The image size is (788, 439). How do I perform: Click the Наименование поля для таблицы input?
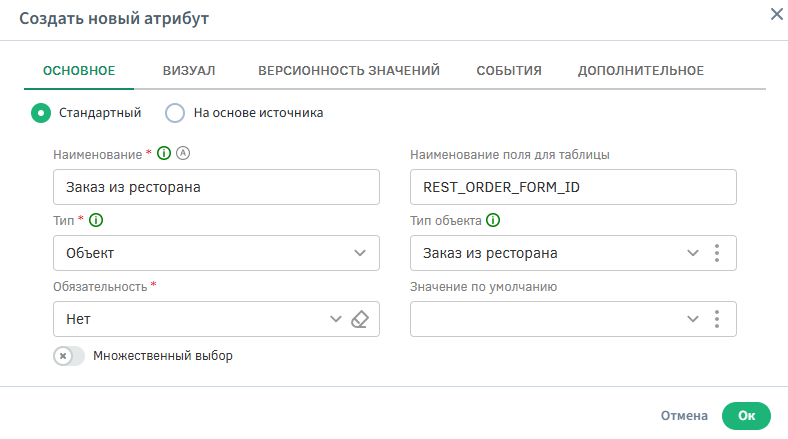[573, 187]
